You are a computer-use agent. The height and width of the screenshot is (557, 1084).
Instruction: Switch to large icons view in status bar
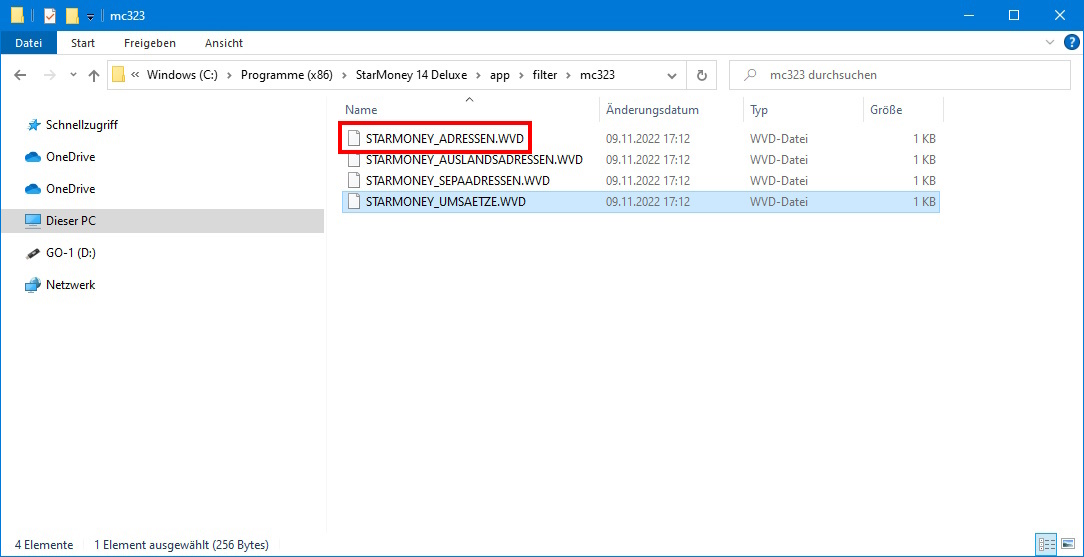point(1067,545)
